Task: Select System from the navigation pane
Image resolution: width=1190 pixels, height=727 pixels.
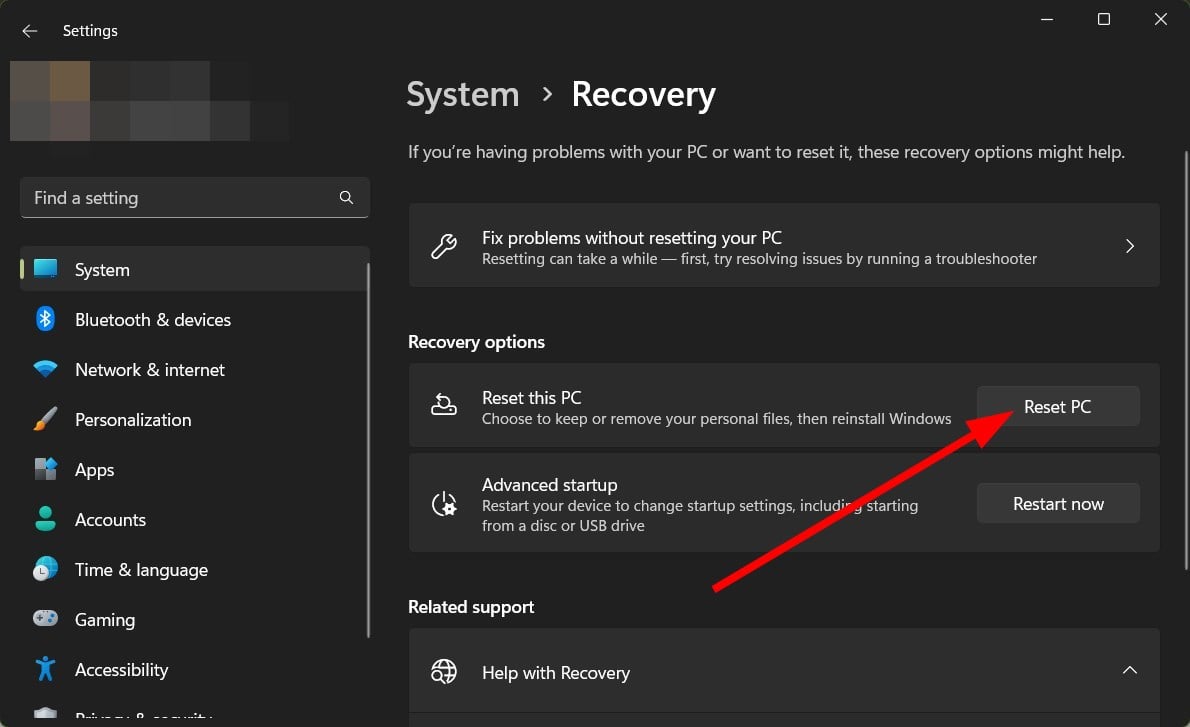Action: coord(102,269)
